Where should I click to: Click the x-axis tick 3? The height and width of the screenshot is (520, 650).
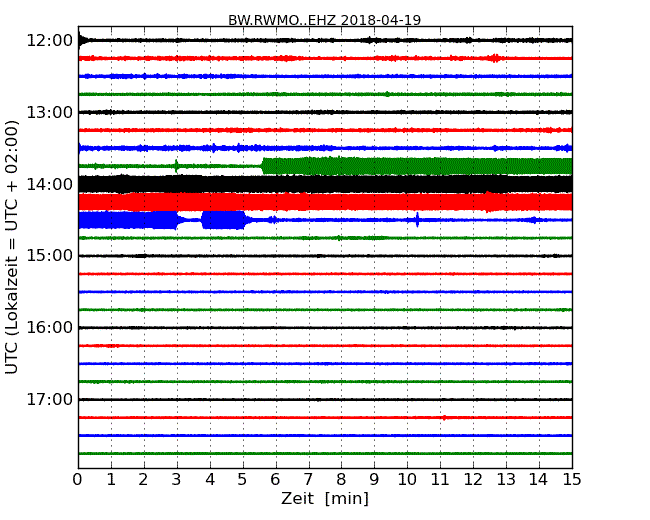tap(177, 480)
